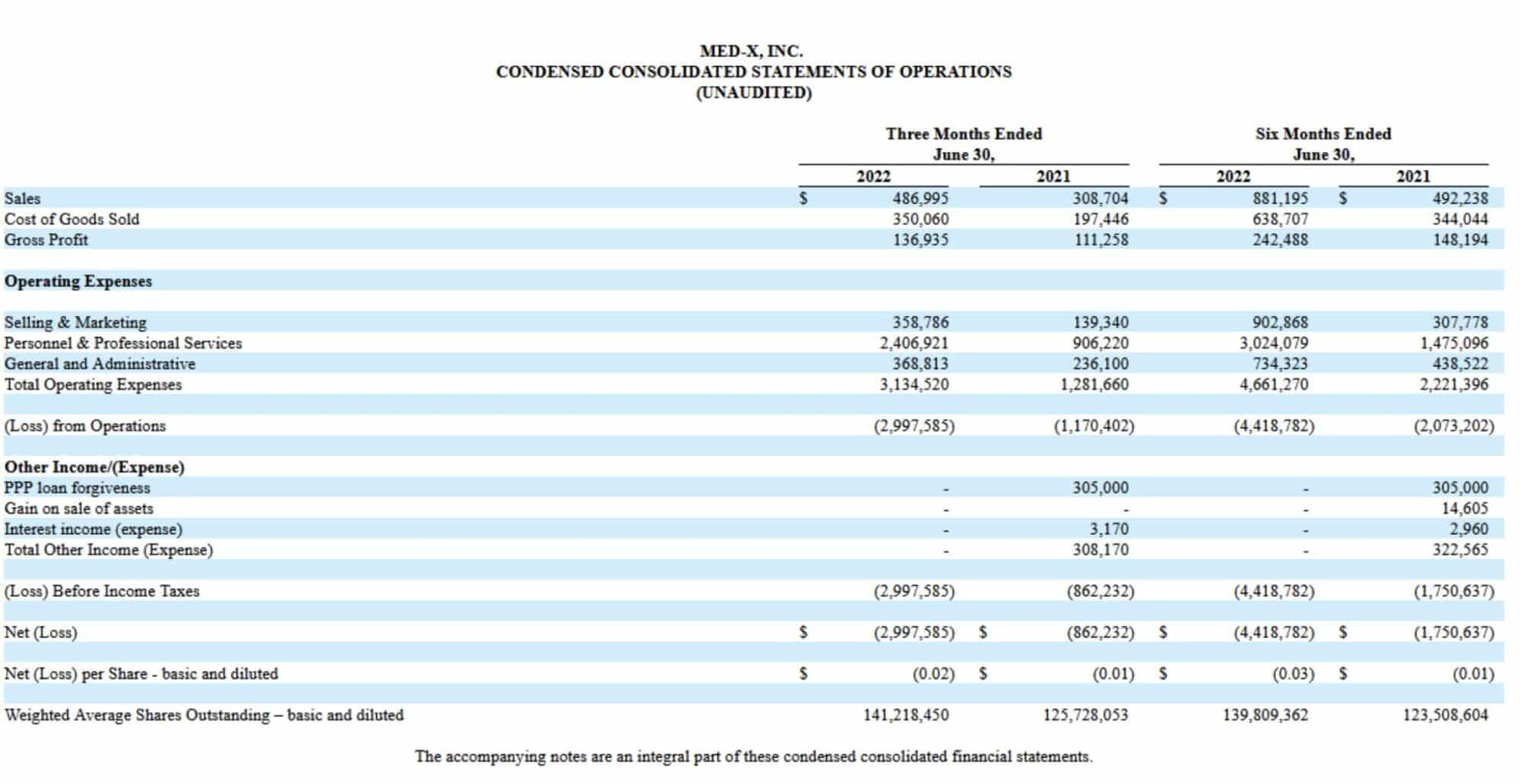The image size is (1520, 784).
Task: Select the 'CONDENSED CONSOLIDATED STATEMENTS OF OPERATIONS' heading
Action: (x=754, y=71)
